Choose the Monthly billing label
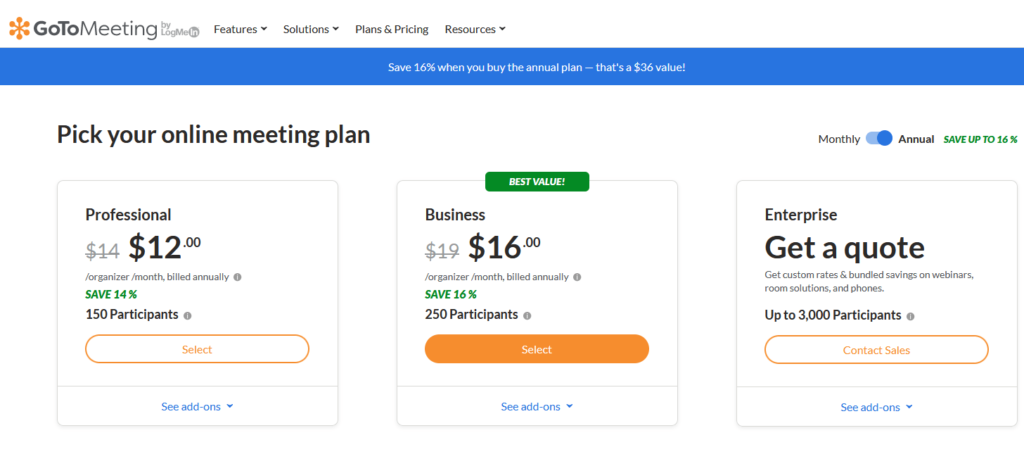 point(839,139)
